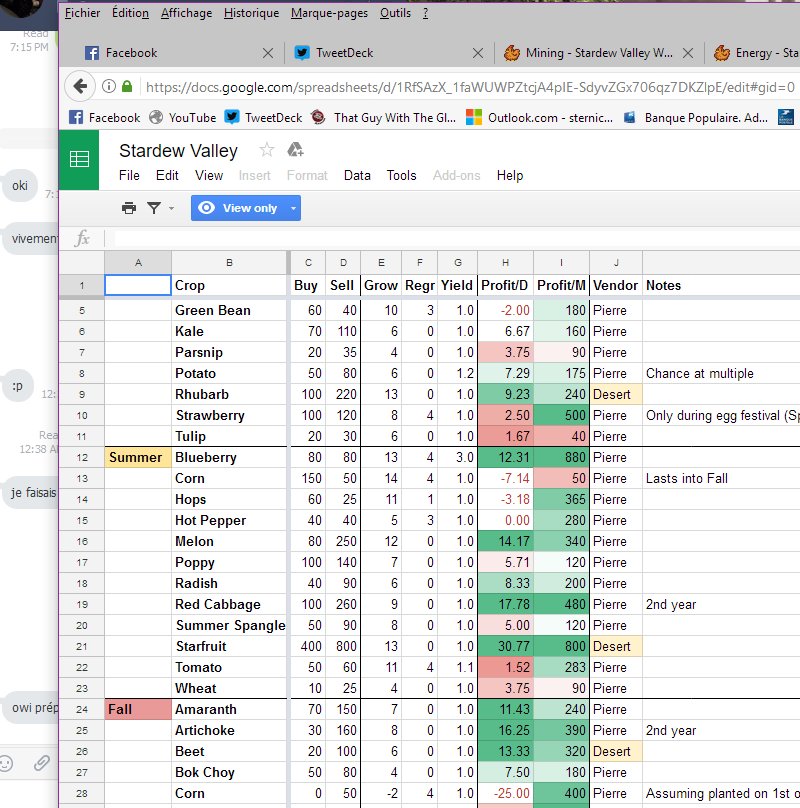Open the TweetDeck bookmark
This screenshot has width=800, height=808.
(263, 117)
